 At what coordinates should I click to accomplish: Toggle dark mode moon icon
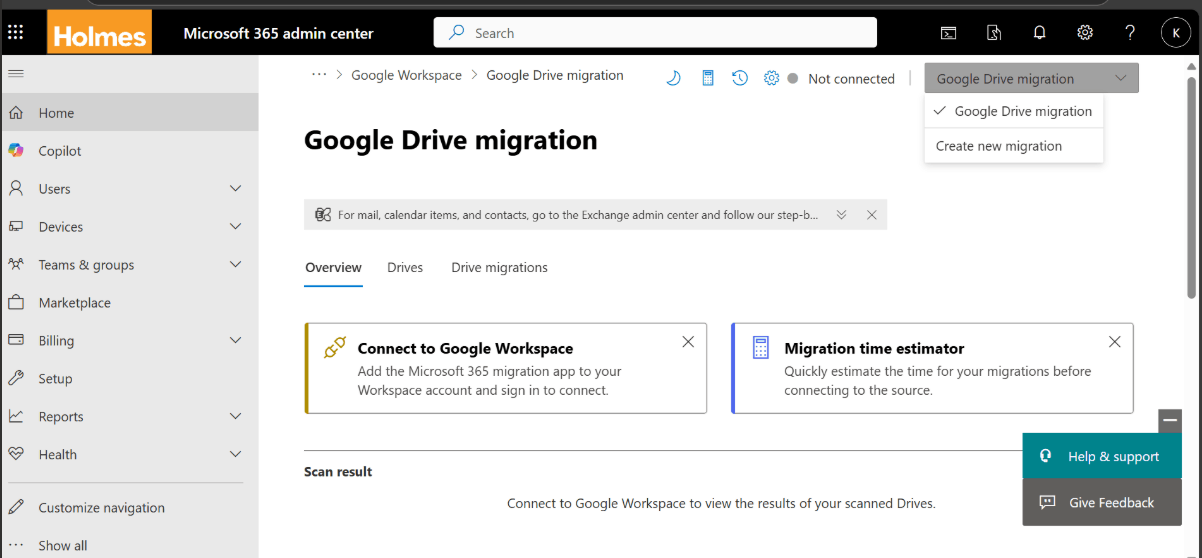point(673,78)
